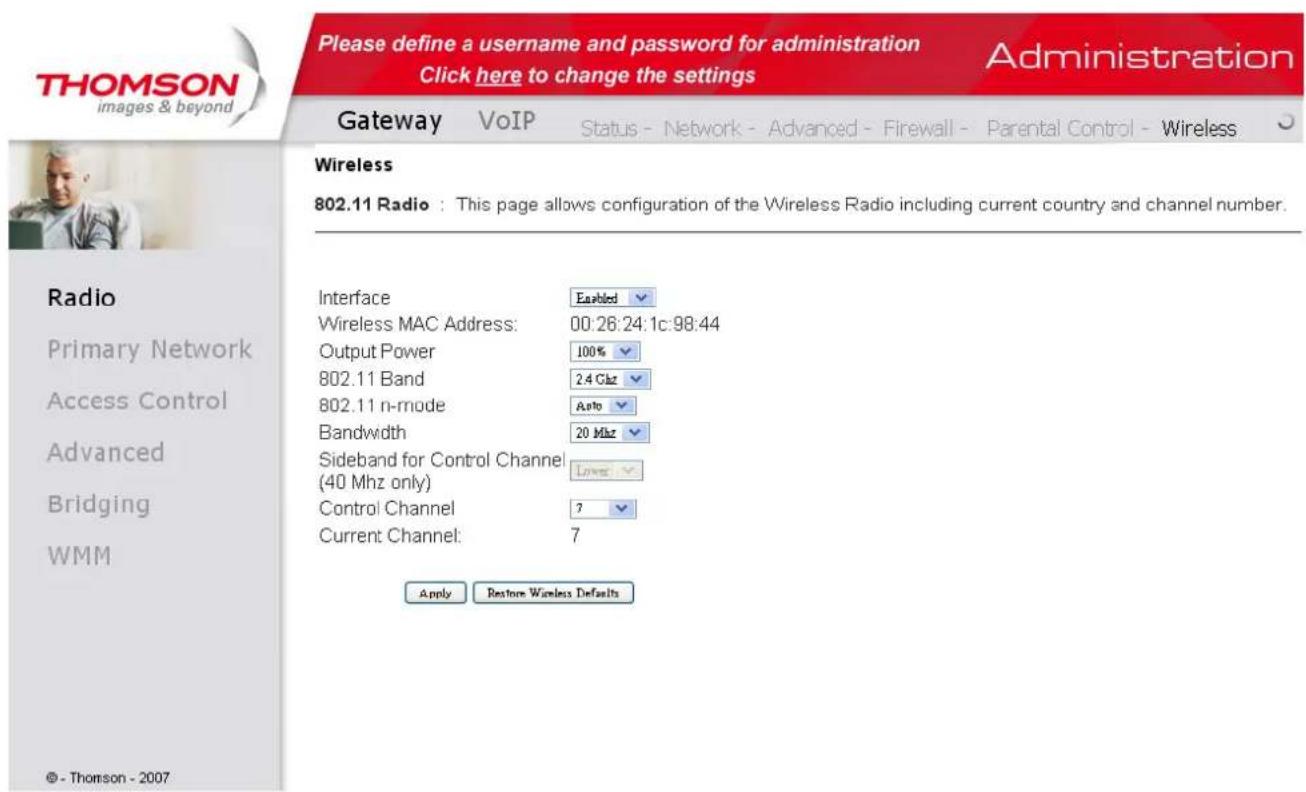Expand the 802.11 Band dropdown
The height and width of the screenshot is (792, 1306).
[610, 379]
